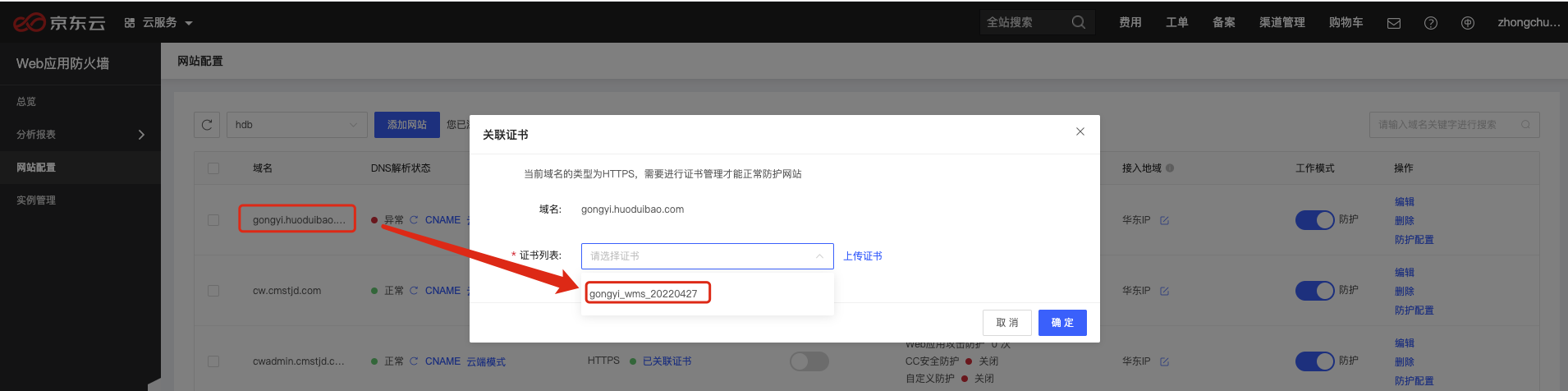
Task: Click 取消 in the dialog
Action: 1007,323
